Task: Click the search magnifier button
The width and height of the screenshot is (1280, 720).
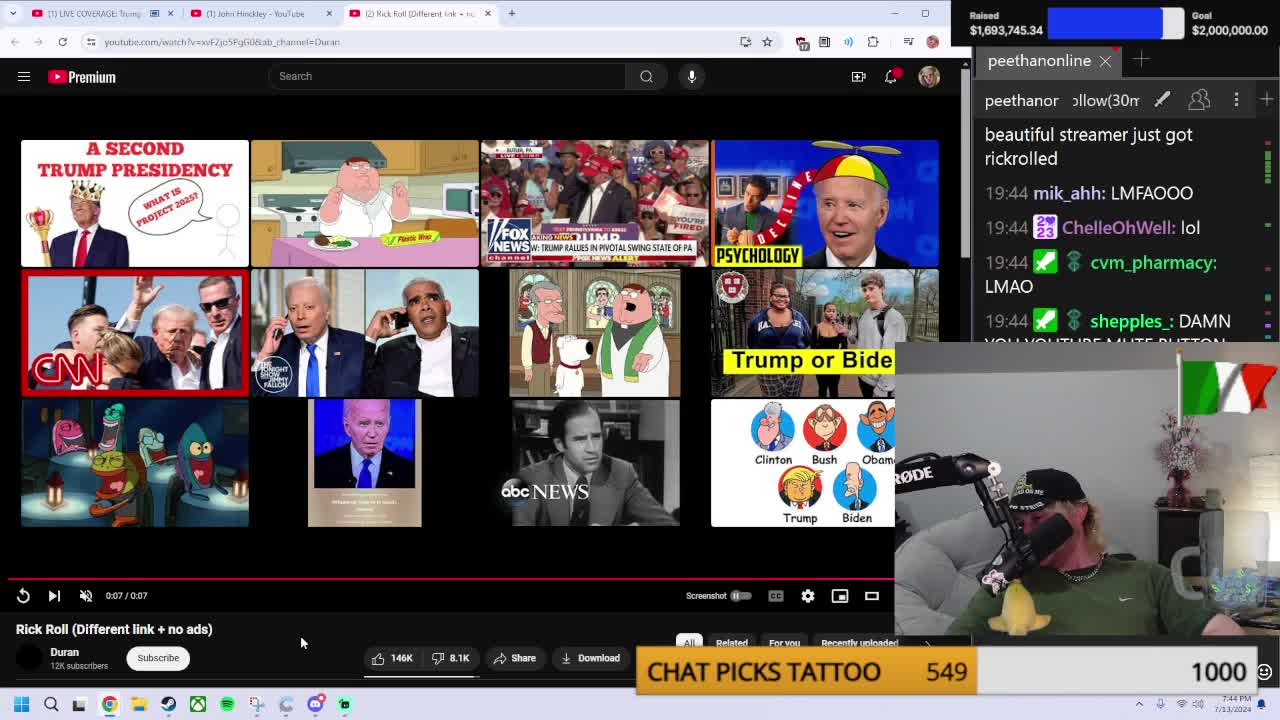Action: tap(646, 76)
